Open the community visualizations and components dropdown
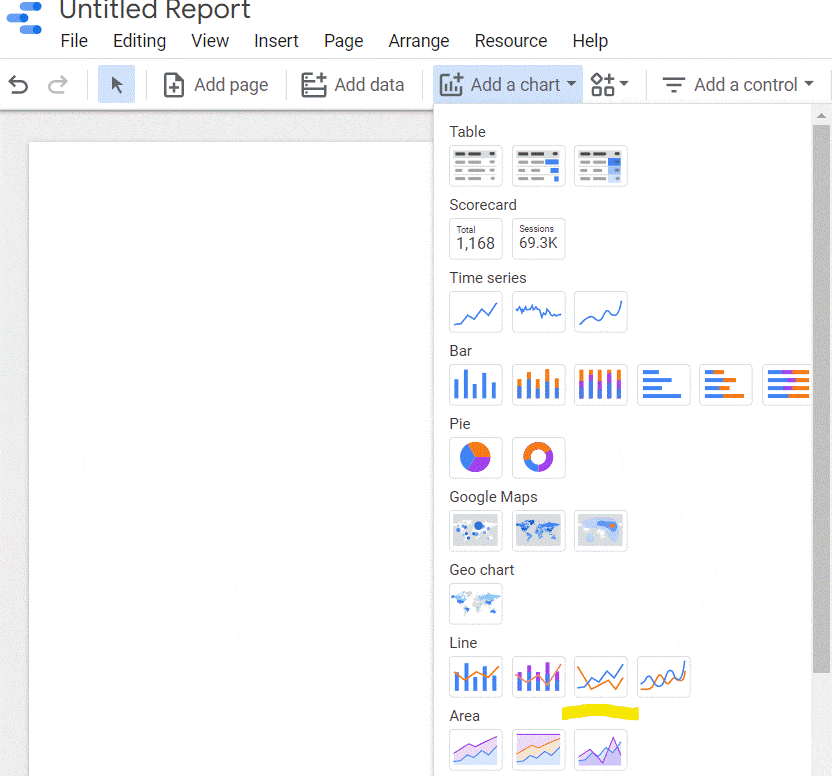 tap(610, 84)
